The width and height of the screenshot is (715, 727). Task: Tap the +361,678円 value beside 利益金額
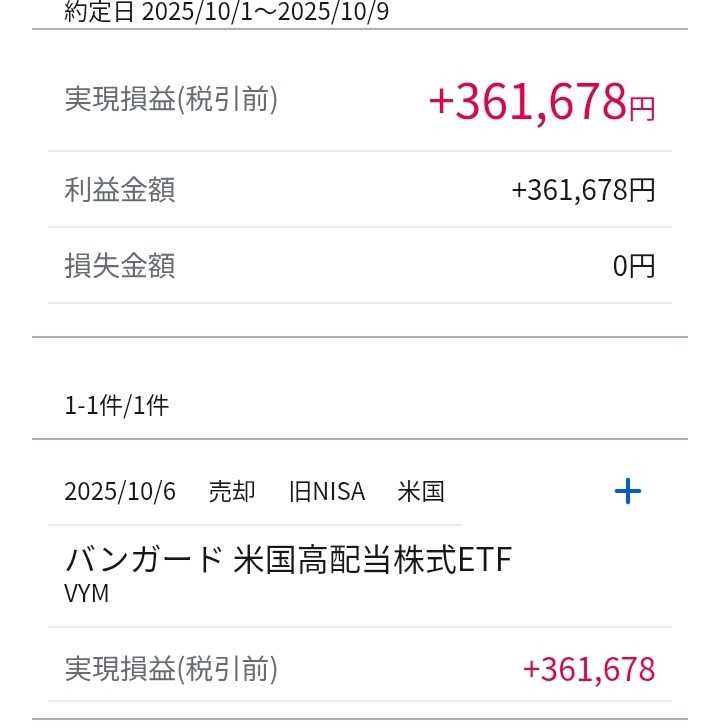click(x=583, y=190)
